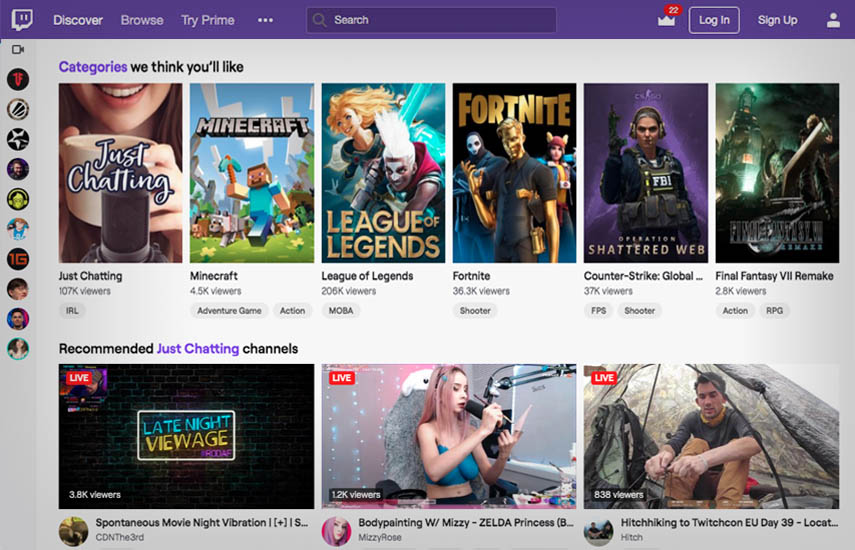This screenshot has height=550, width=855.
Task: Open the Minecraft category cover
Action: coord(252,173)
